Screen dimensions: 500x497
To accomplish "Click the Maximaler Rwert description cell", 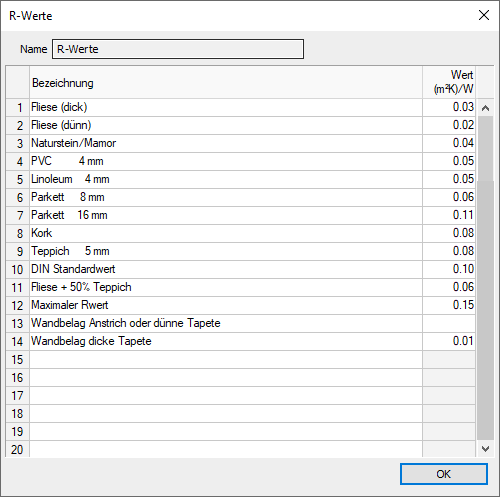I will [x=226, y=305].
